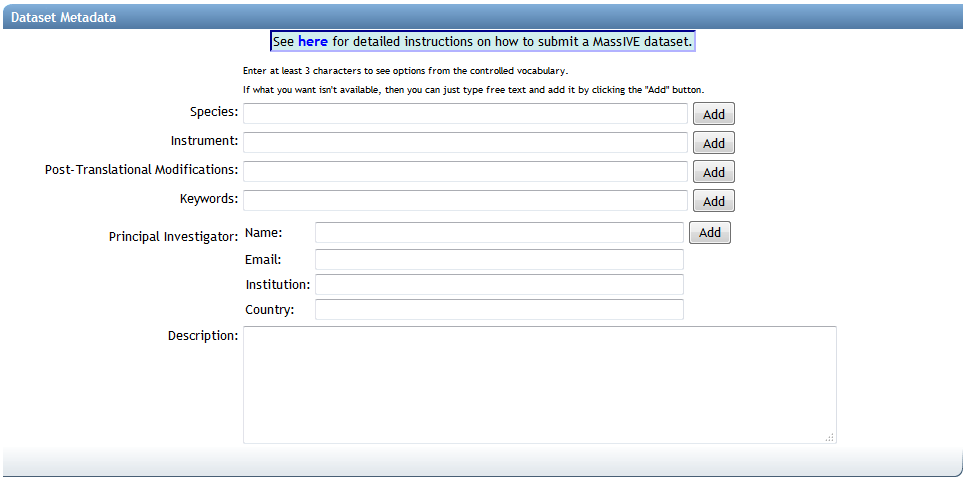Hit Add button for Keywords

point(713,201)
